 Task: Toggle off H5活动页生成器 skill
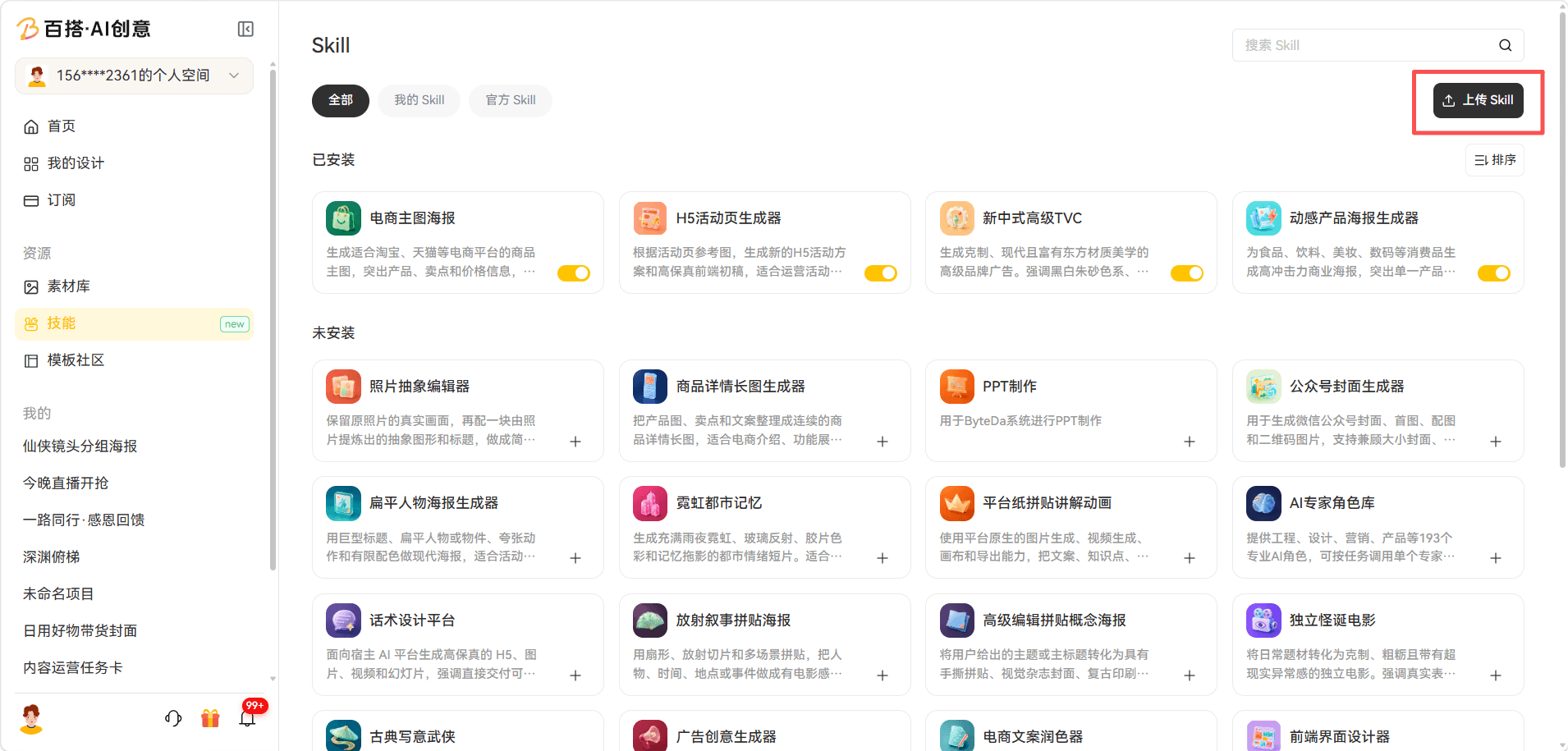881,273
